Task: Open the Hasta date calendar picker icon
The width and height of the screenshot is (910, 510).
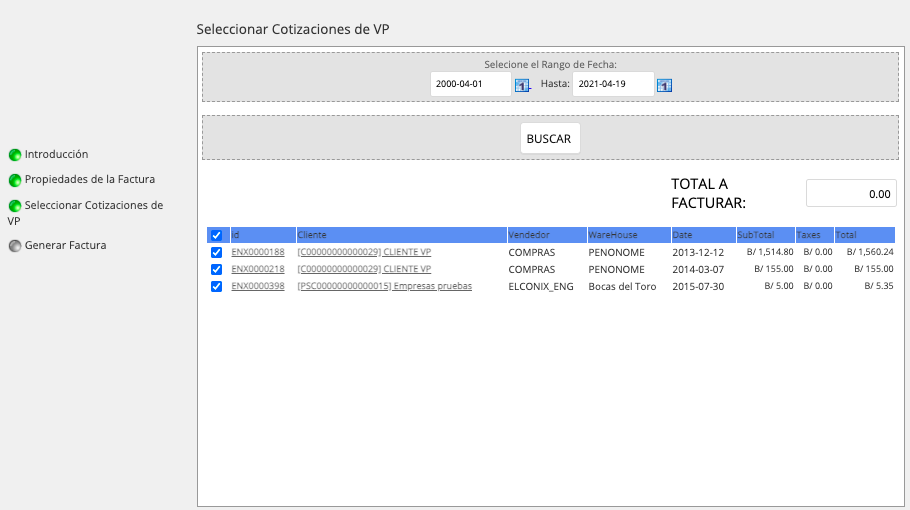Action: pyautogui.click(x=665, y=85)
